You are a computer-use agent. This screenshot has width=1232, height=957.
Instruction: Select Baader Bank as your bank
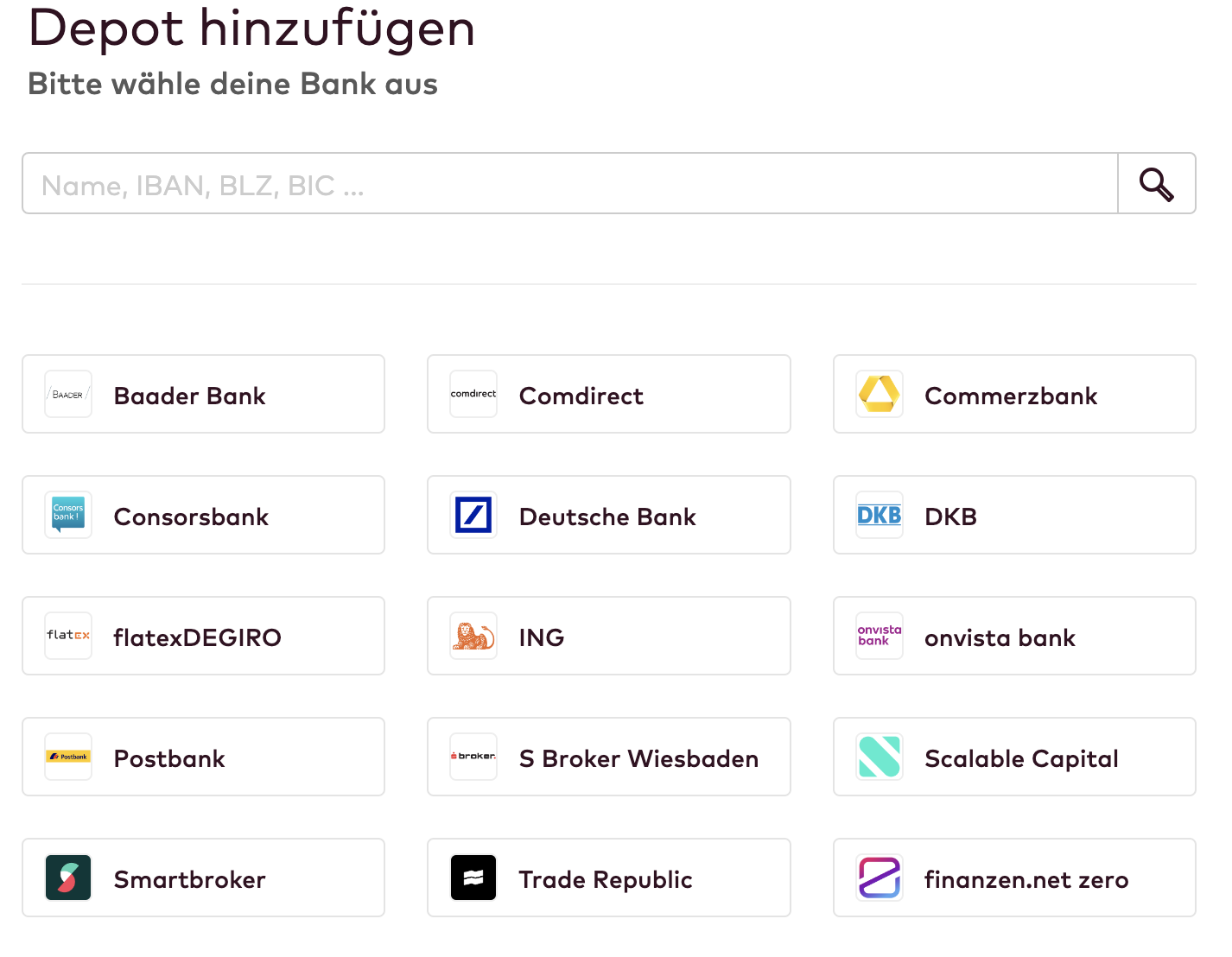click(x=203, y=394)
